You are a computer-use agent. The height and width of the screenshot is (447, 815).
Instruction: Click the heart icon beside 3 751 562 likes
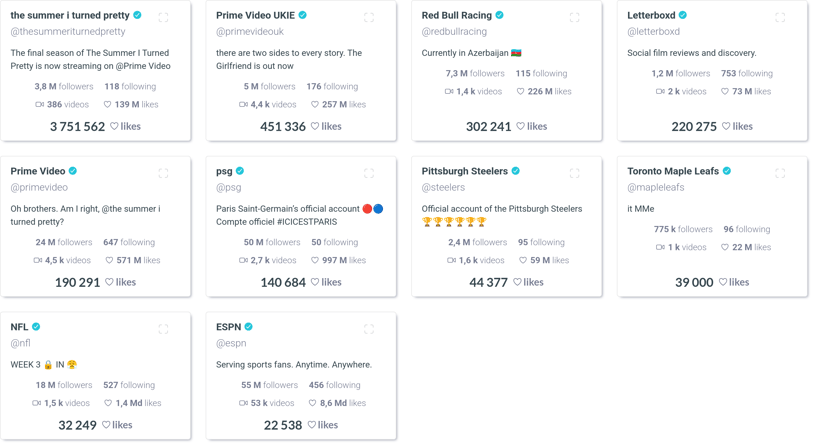pyautogui.click(x=114, y=126)
